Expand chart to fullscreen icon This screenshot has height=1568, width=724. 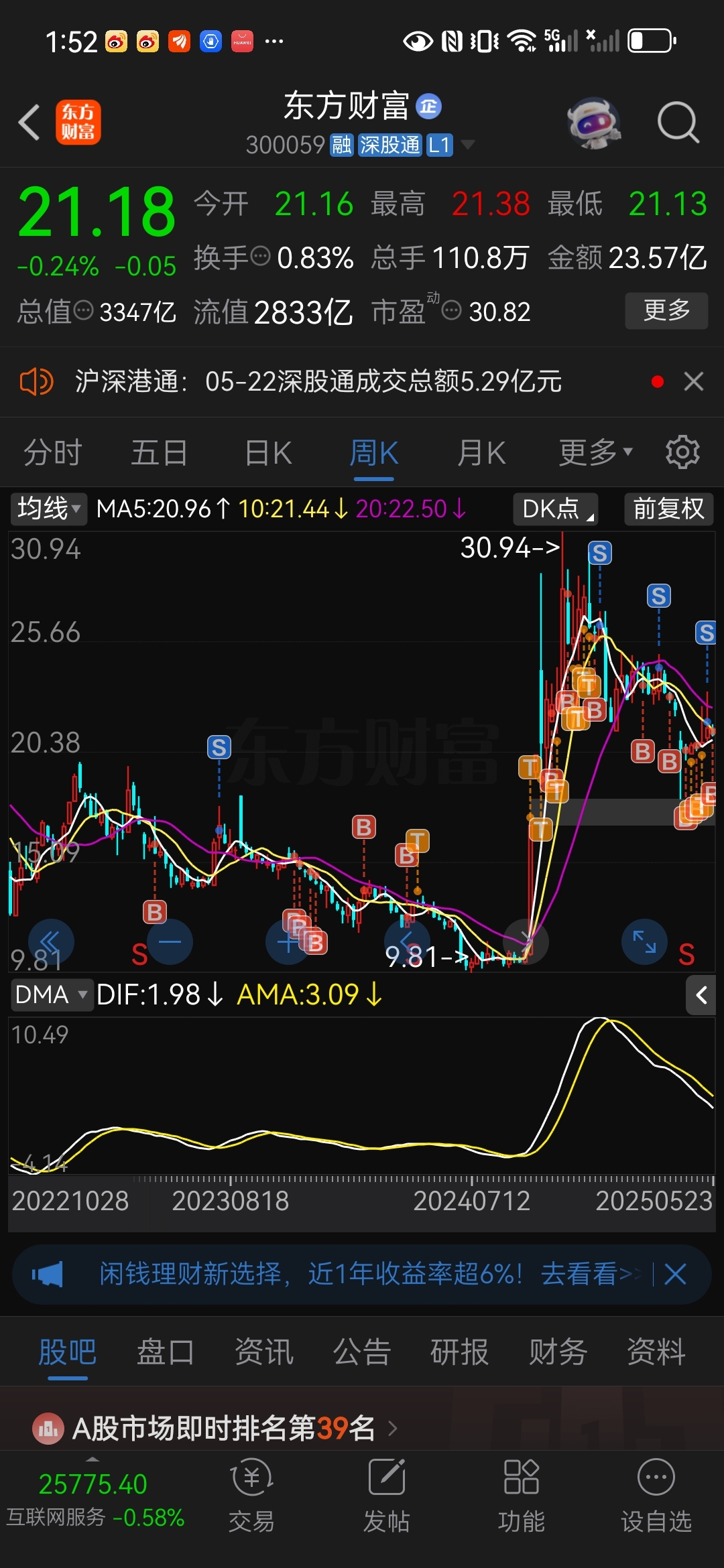point(645,941)
